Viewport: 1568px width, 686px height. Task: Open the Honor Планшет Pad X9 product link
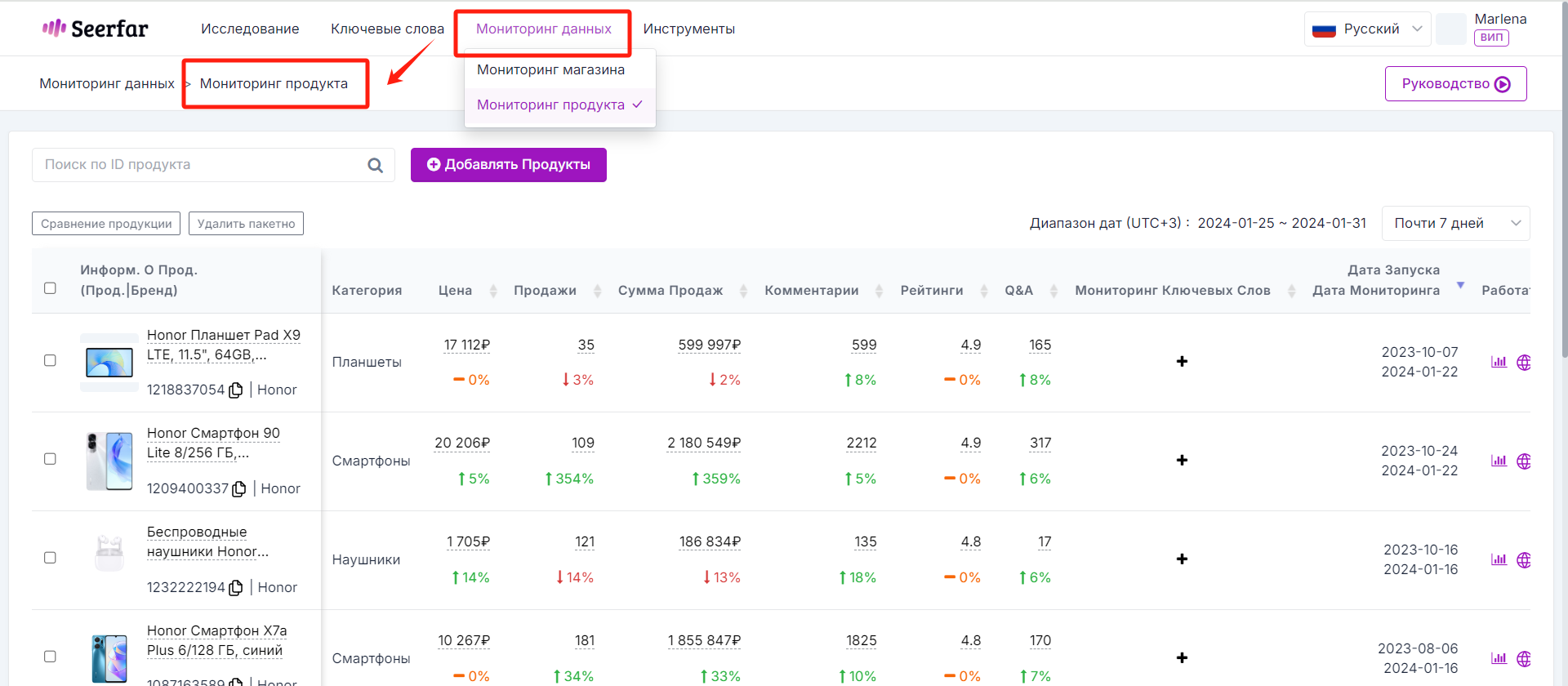pyautogui.click(x=224, y=345)
